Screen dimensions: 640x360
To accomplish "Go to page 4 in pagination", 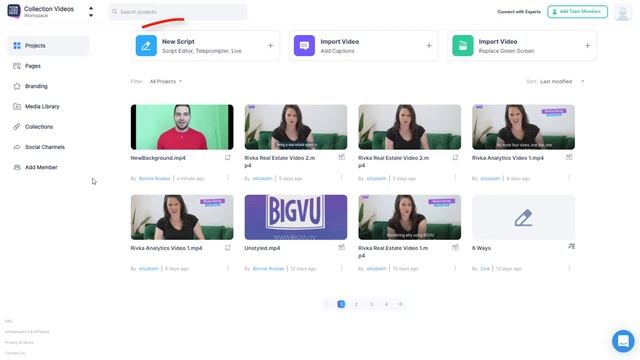I will [x=386, y=304].
